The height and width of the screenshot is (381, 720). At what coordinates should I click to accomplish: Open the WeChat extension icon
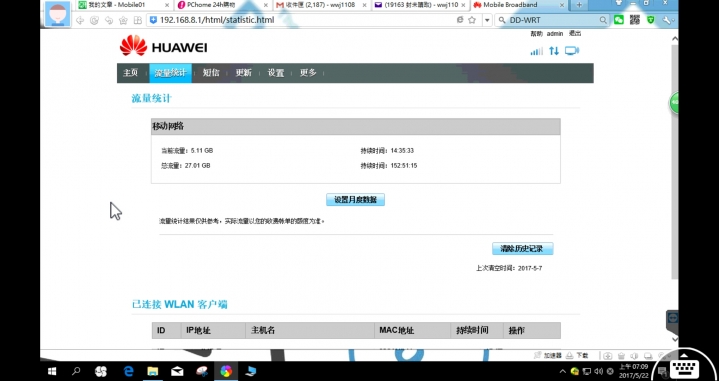coord(619,20)
